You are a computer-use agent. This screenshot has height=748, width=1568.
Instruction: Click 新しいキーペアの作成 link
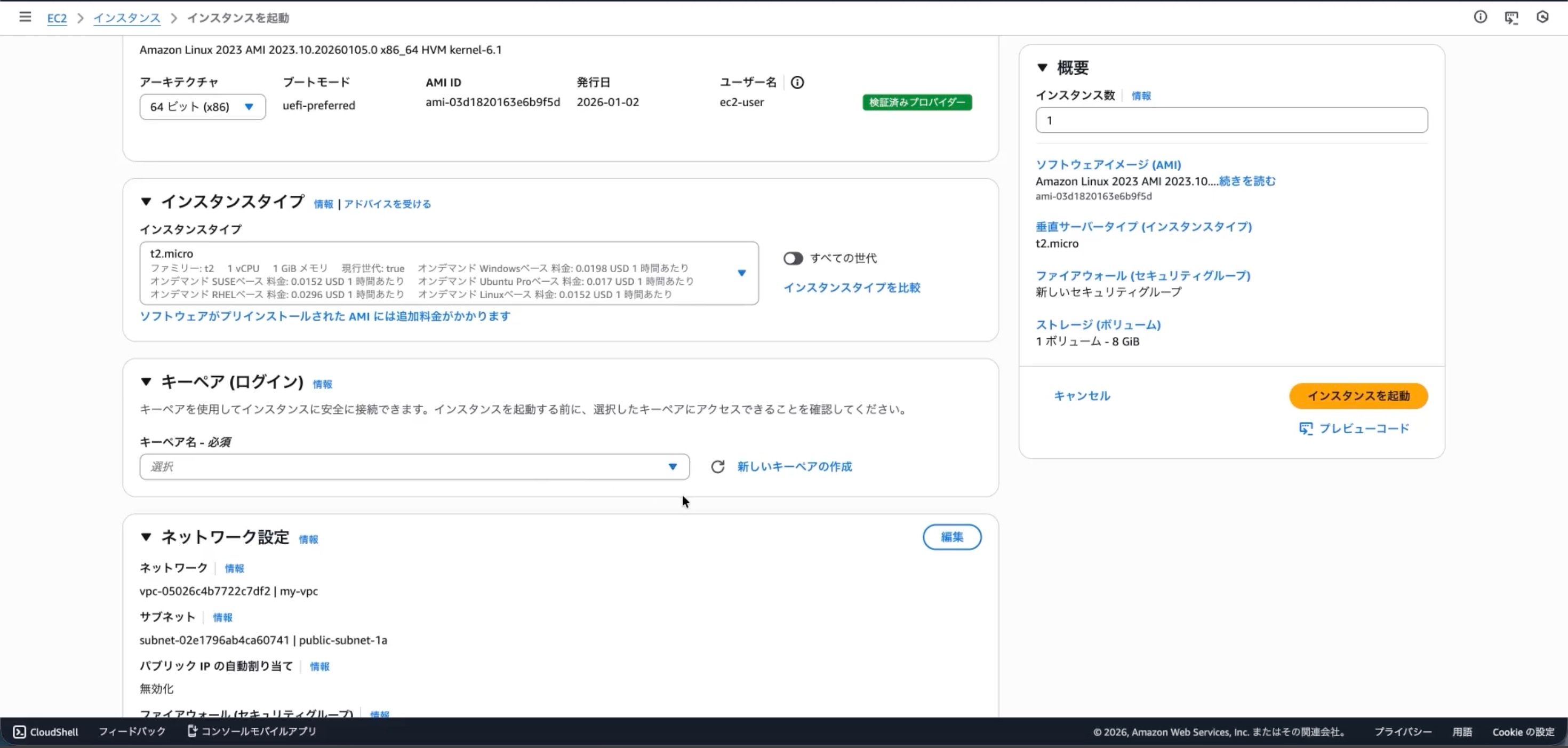point(794,467)
